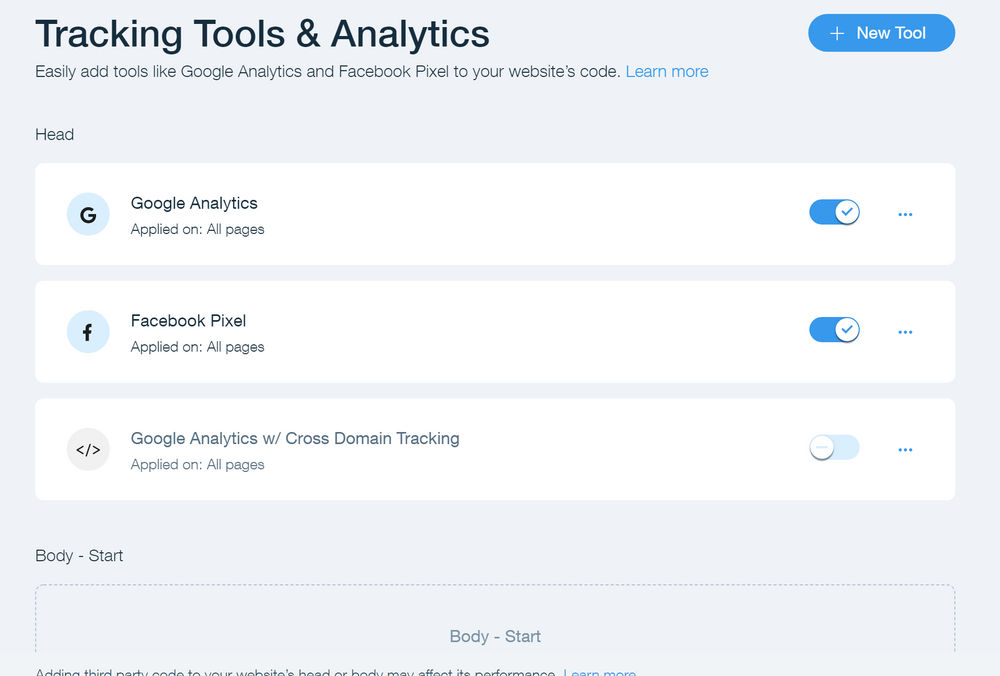The width and height of the screenshot is (1000, 676).
Task: Click the New Tool button
Action: pyautogui.click(x=881, y=33)
